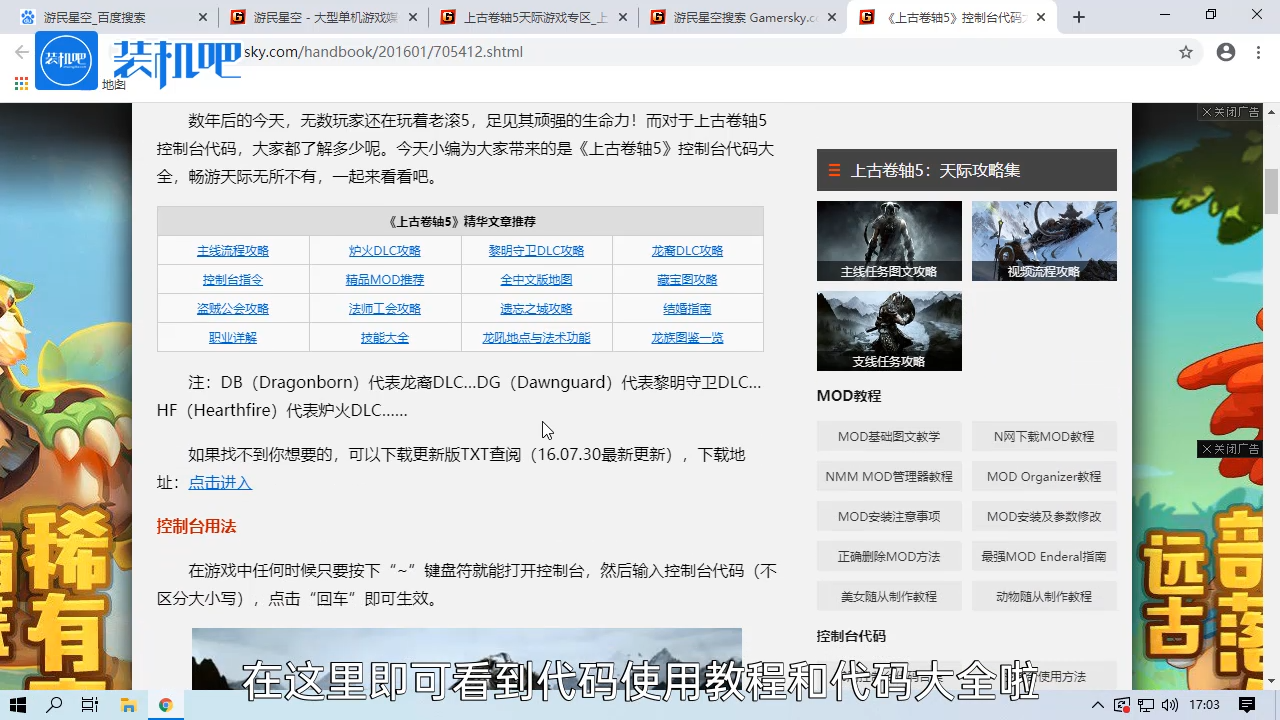The height and width of the screenshot is (720, 1280).
Task: Open Task View from the taskbar
Action: pos(90,705)
